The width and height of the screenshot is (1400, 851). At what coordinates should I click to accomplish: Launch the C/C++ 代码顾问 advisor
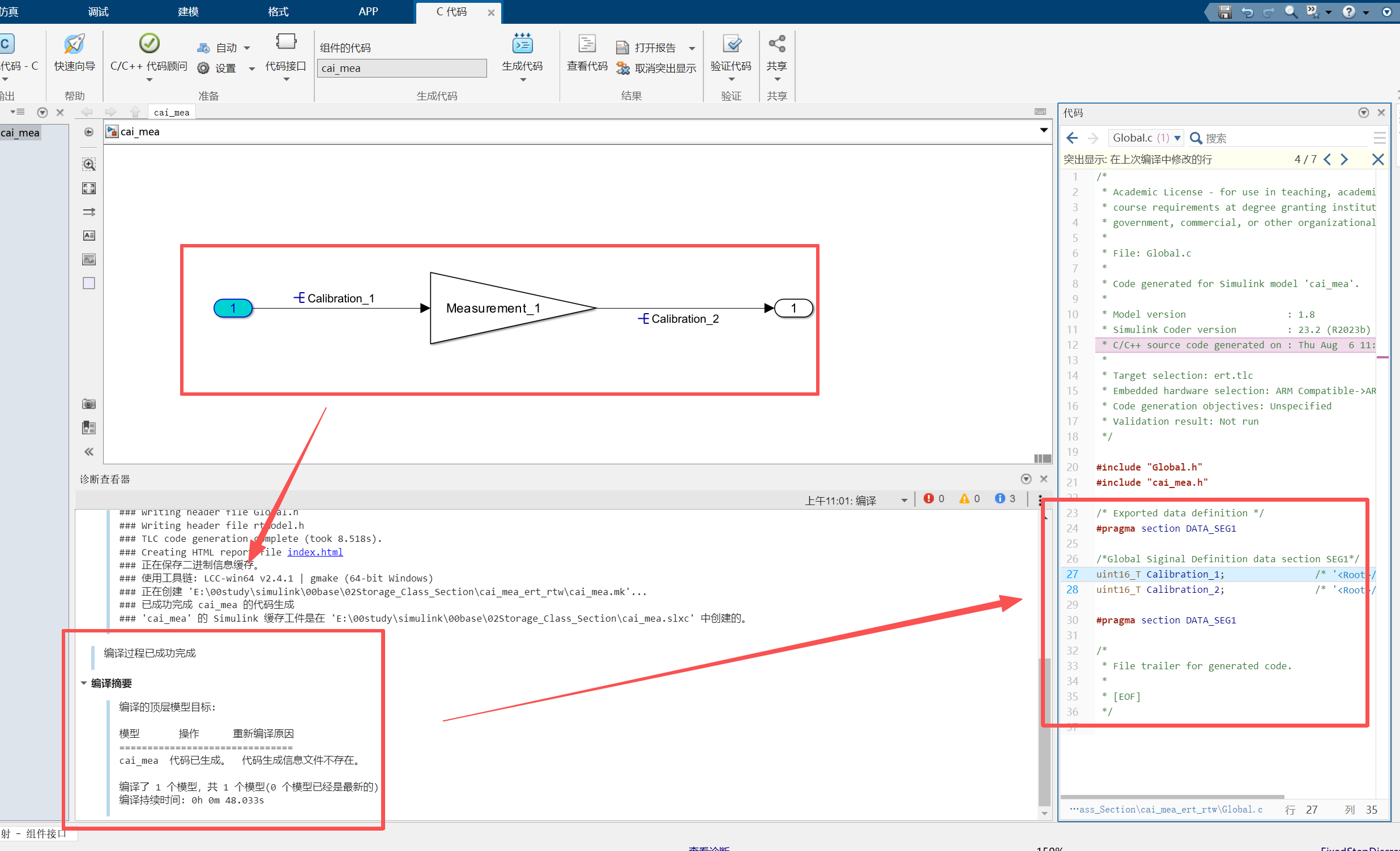tap(149, 53)
